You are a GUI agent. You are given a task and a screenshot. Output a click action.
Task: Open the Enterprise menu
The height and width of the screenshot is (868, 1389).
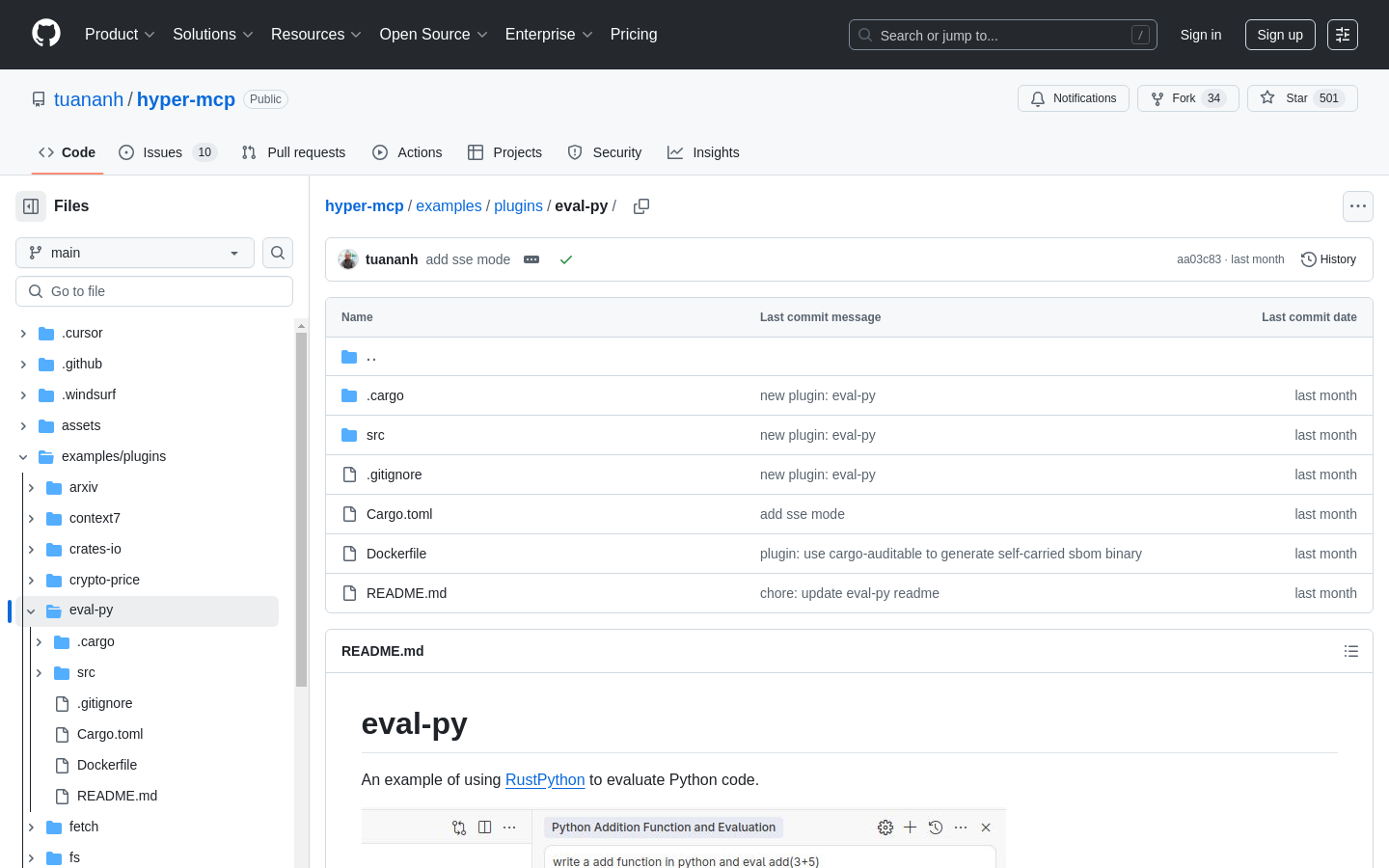549,35
